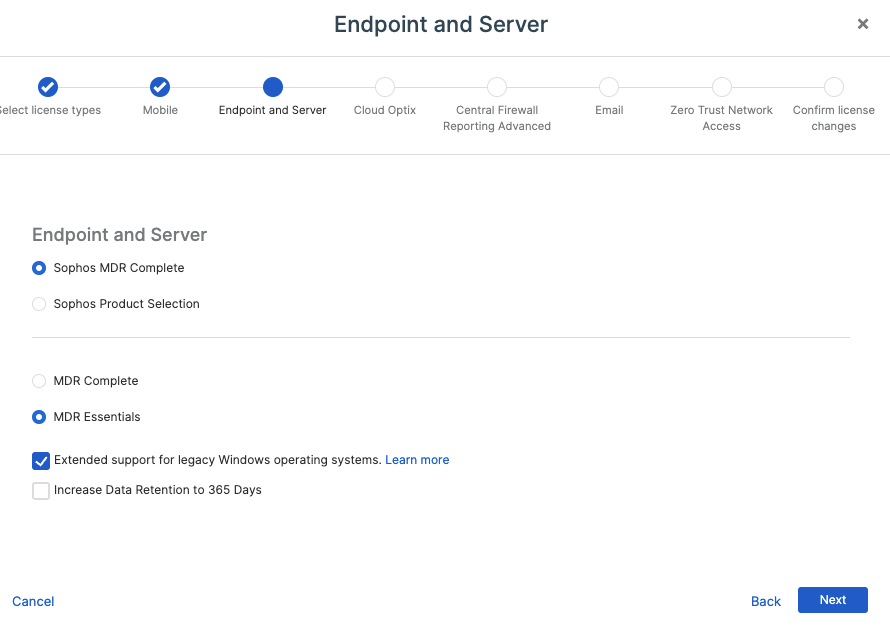
Task: Select the Endpoint and Server step circle
Action: 272,87
